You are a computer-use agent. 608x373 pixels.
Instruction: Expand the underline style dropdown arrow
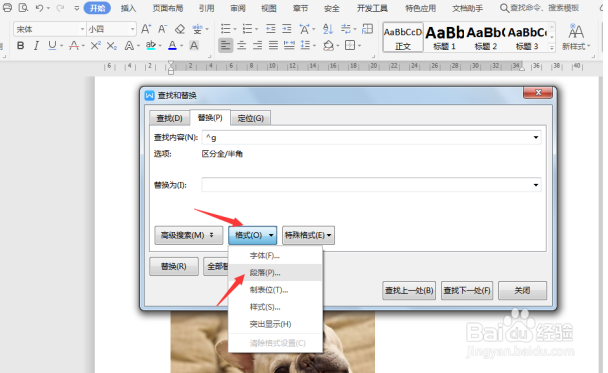(x=62, y=46)
